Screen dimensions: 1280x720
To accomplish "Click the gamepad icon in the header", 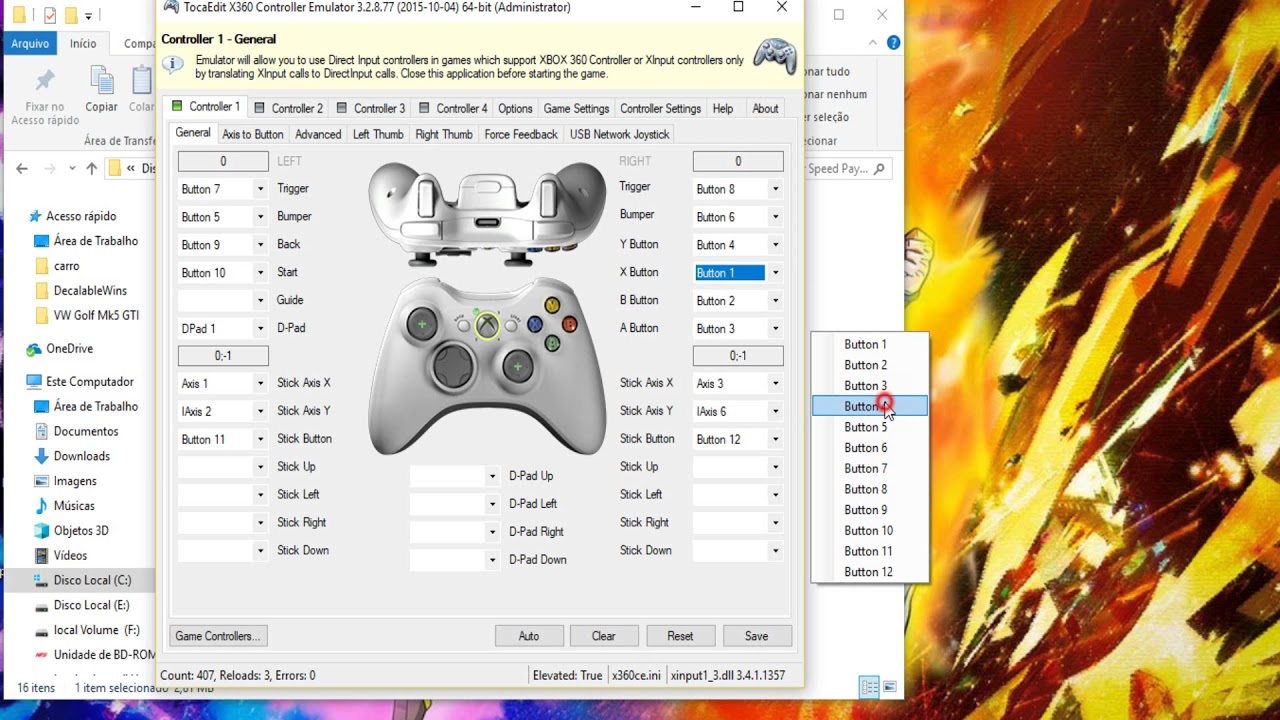I will tap(774, 57).
